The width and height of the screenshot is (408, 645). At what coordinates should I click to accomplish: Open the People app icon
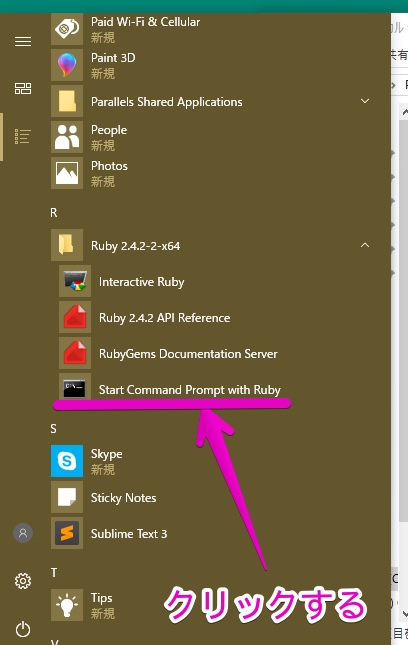67,137
